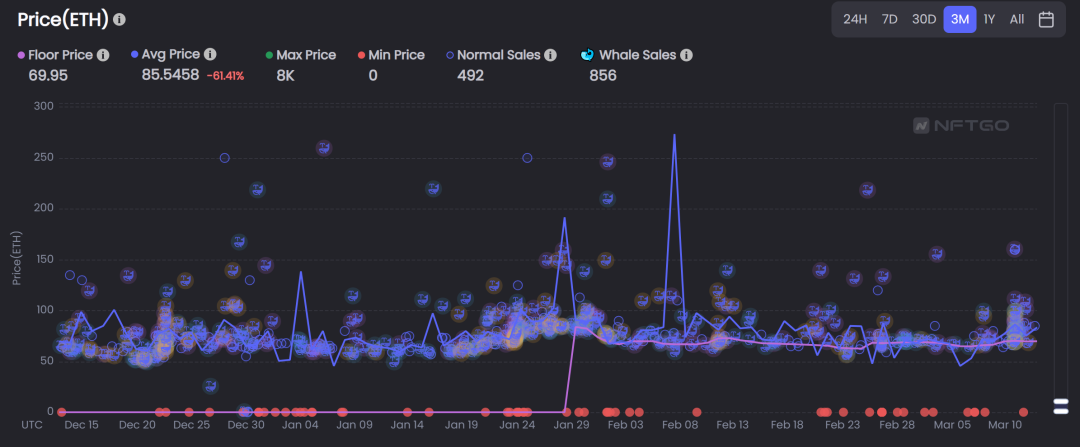The width and height of the screenshot is (1080, 447).
Task: Click the info icon beside Price(ETH) title
Action: [x=119, y=19]
